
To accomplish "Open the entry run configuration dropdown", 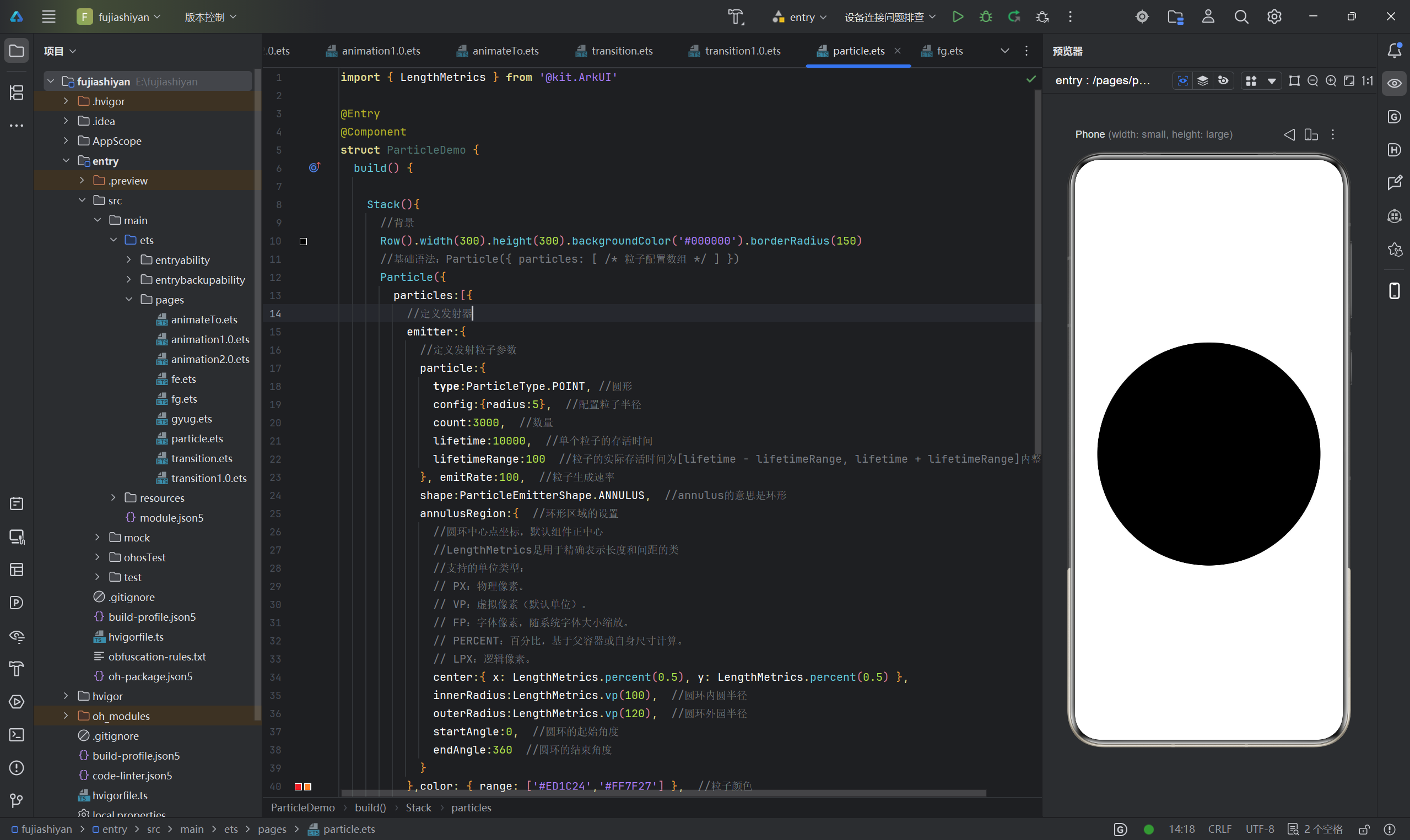I will click(799, 17).
